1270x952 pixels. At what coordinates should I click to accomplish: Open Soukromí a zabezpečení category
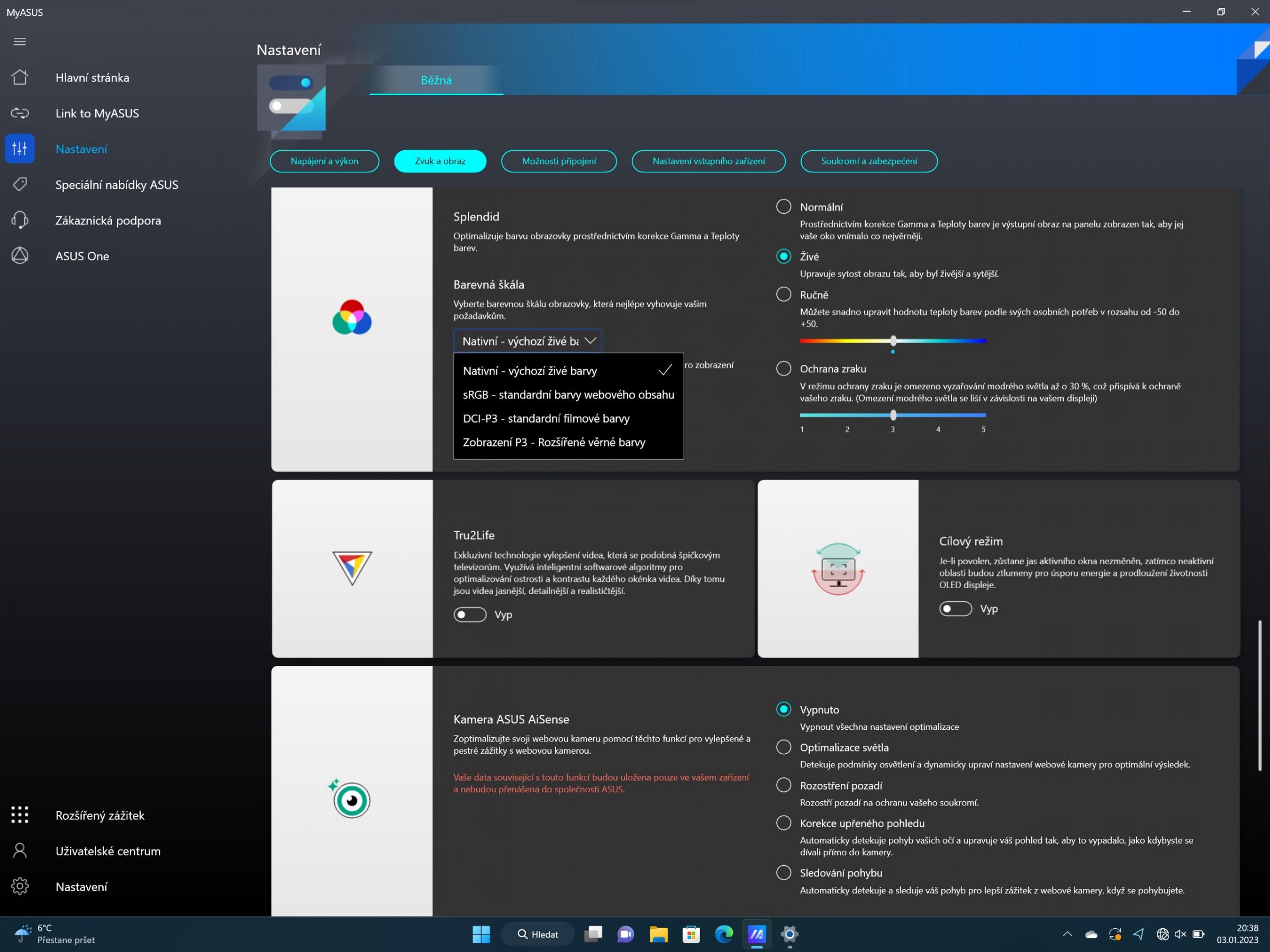pyautogui.click(x=869, y=161)
